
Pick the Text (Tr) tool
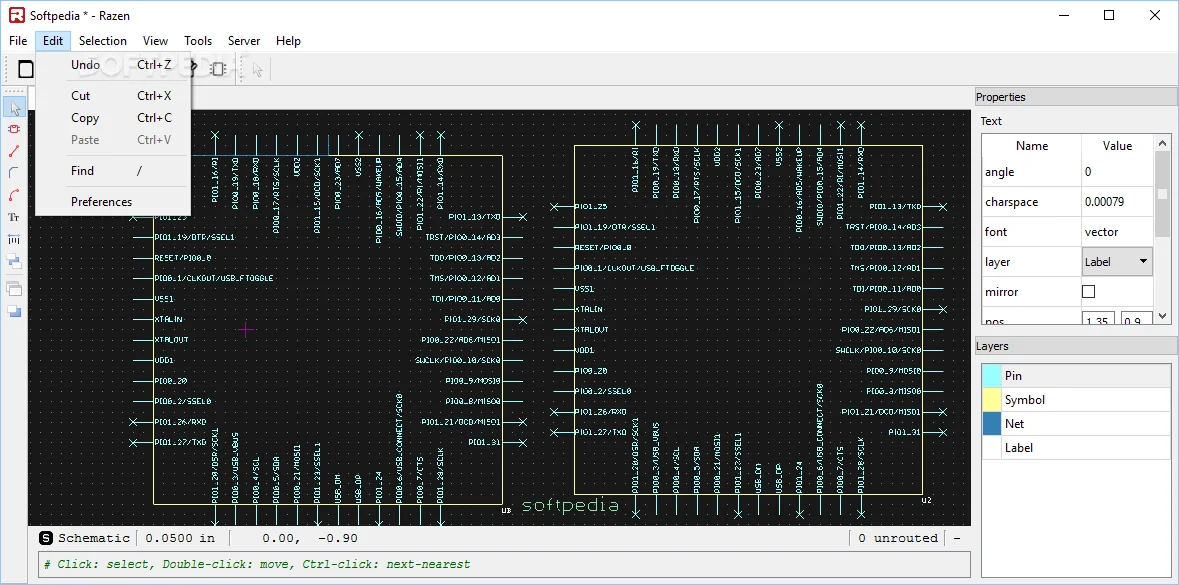coord(14,217)
